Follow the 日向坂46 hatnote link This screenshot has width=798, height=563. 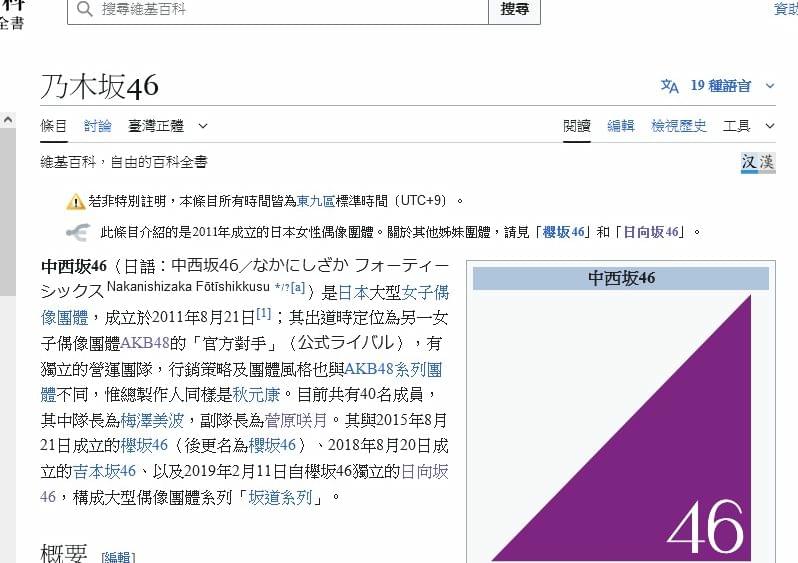click(x=651, y=232)
